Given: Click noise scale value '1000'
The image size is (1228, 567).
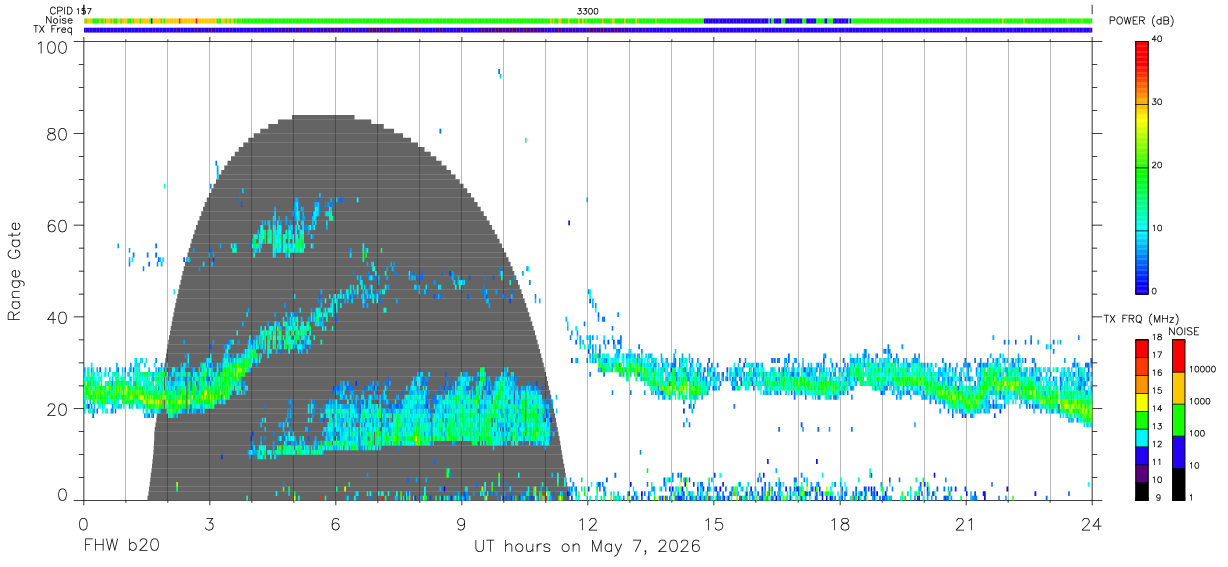Looking at the screenshot, I should [1199, 401].
